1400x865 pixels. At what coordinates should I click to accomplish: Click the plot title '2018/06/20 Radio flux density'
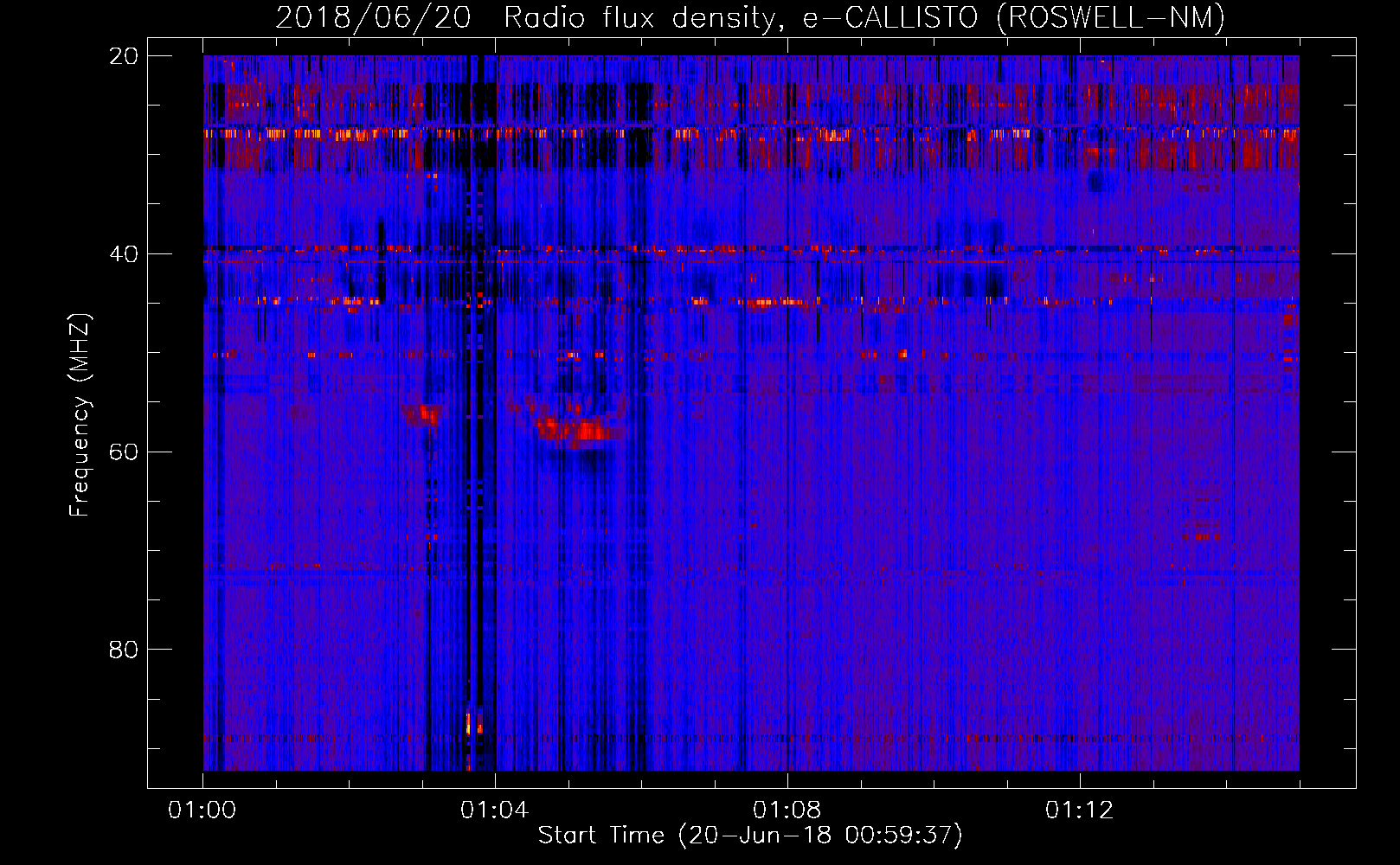click(526, 17)
